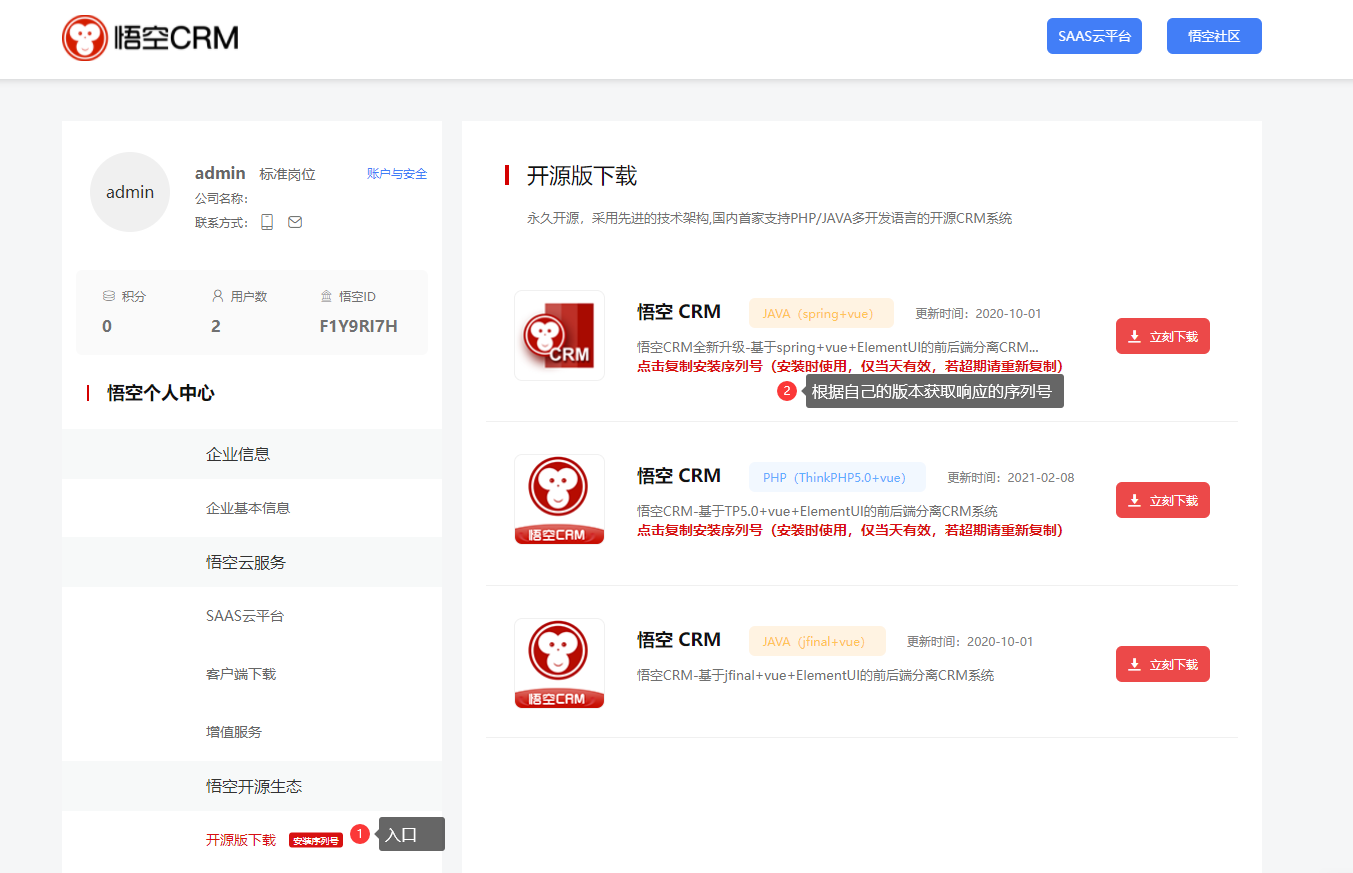Screen dimensions: 1353x873
Task: Click the 悟空云服务 section header
Action: [x=252, y=562]
